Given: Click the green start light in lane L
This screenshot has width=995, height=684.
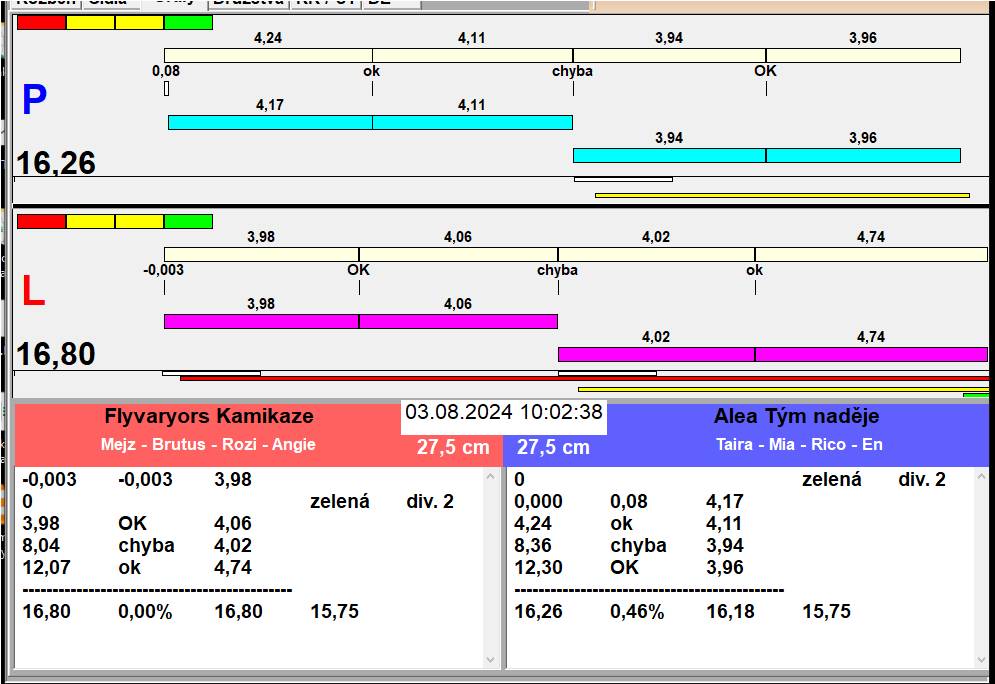Looking at the screenshot, I should click(188, 221).
